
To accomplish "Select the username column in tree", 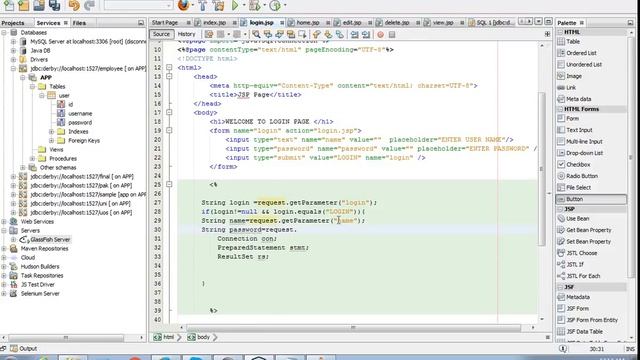I will coord(80,113).
